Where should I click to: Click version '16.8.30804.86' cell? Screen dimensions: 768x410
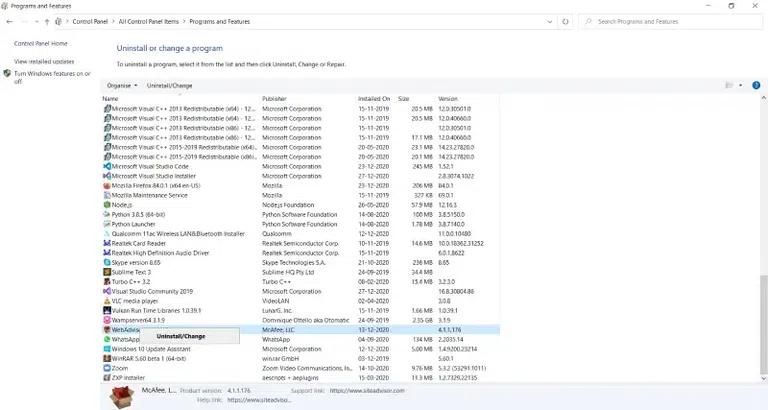[x=456, y=291]
